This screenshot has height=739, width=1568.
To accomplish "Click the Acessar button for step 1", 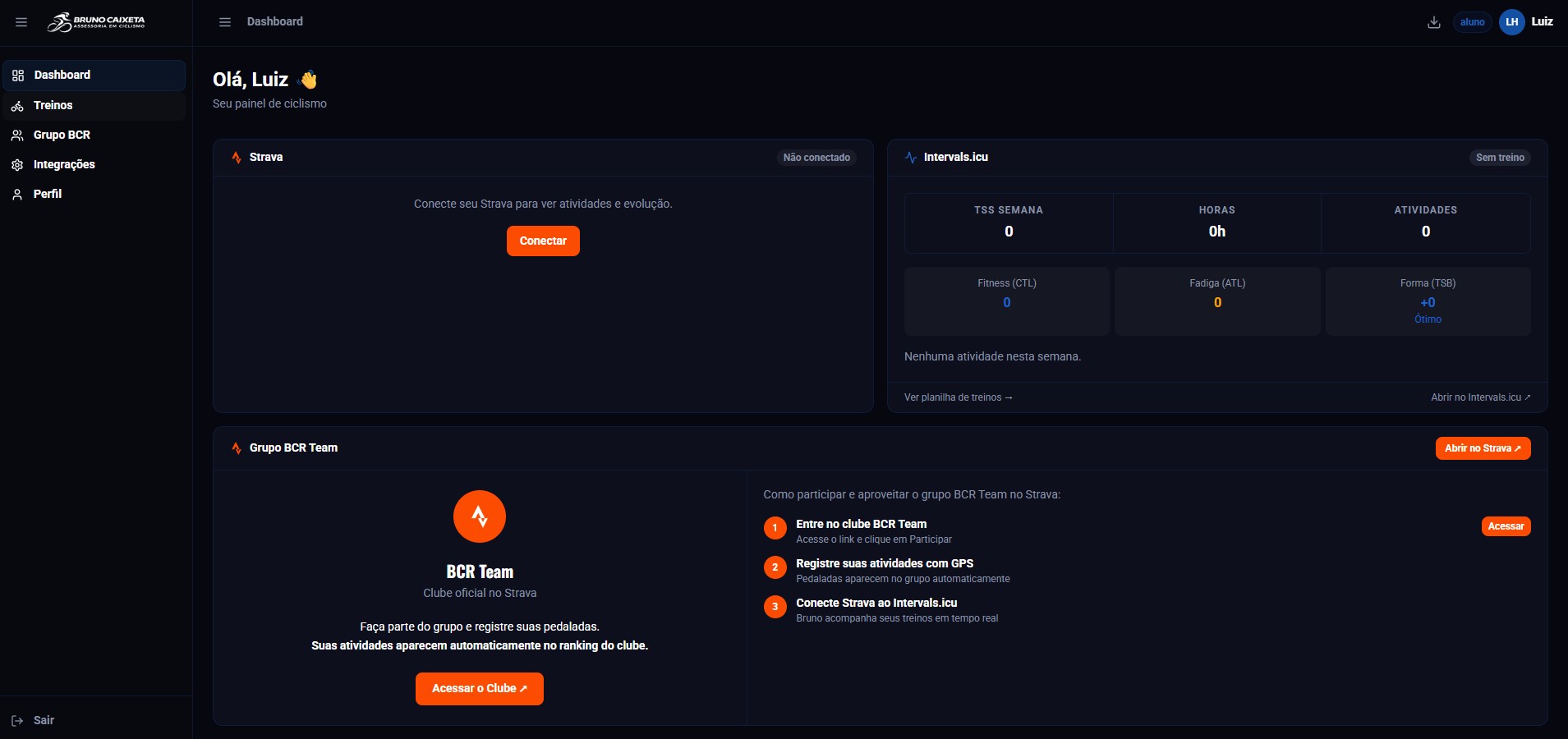I will click(x=1506, y=526).
